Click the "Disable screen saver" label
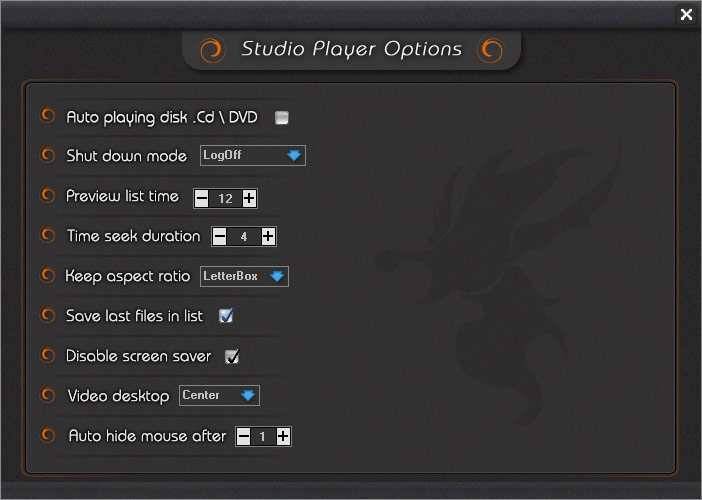This screenshot has width=702, height=500. [138, 356]
